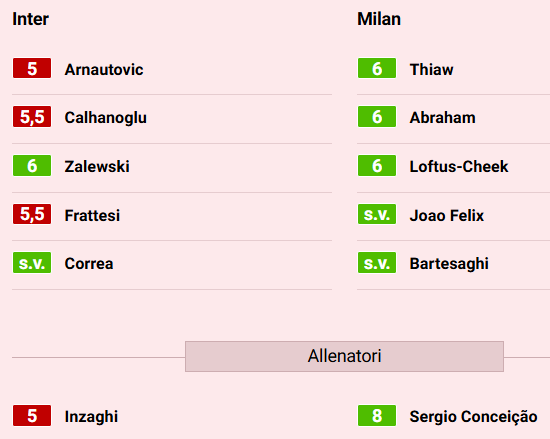Click Loftus-Cheek's green 6 badge
This screenshot has width=550, height=439.
(x=377, y=166)
